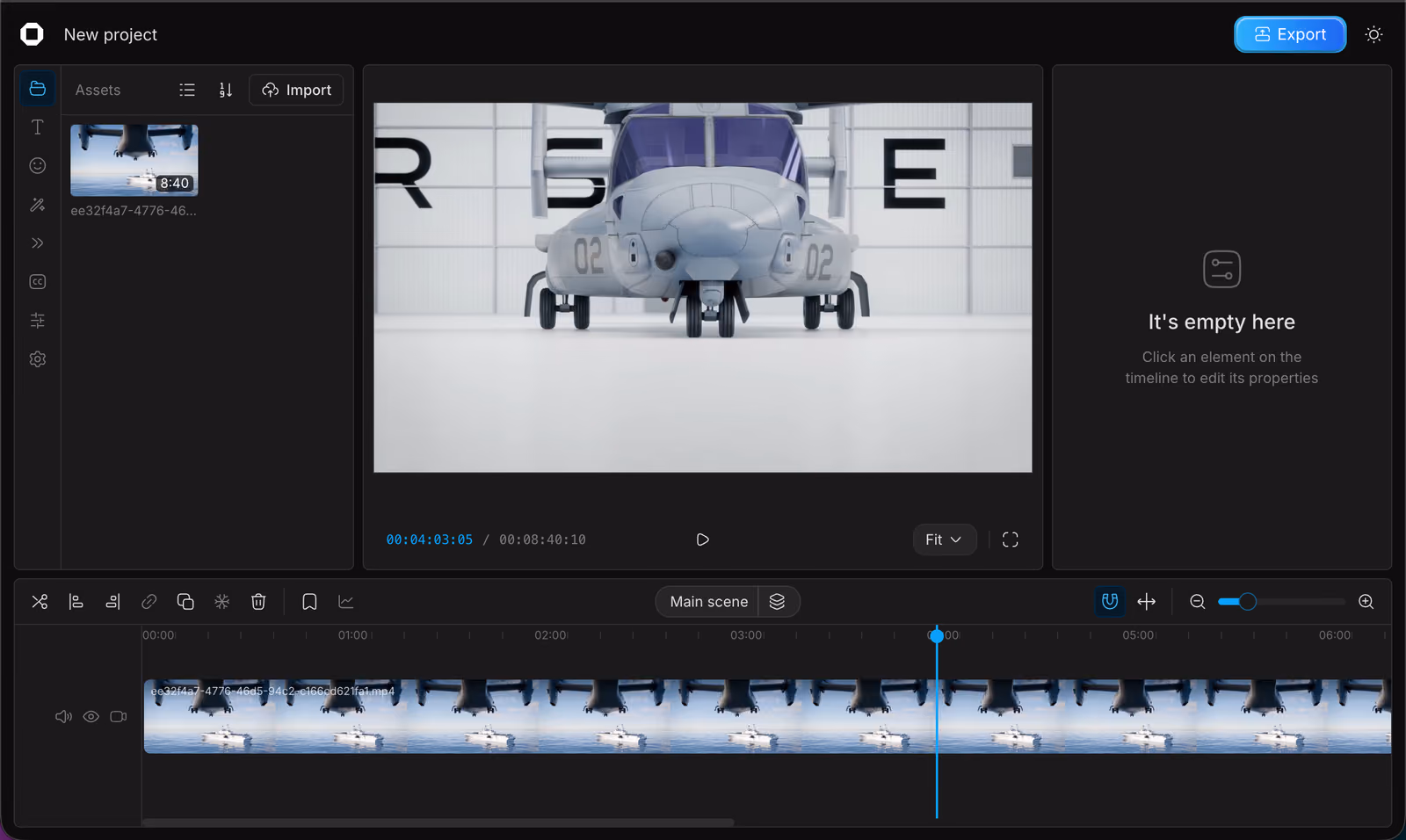Open the settings gear panel
The image size is (1406, 840).
pos(37,359)
